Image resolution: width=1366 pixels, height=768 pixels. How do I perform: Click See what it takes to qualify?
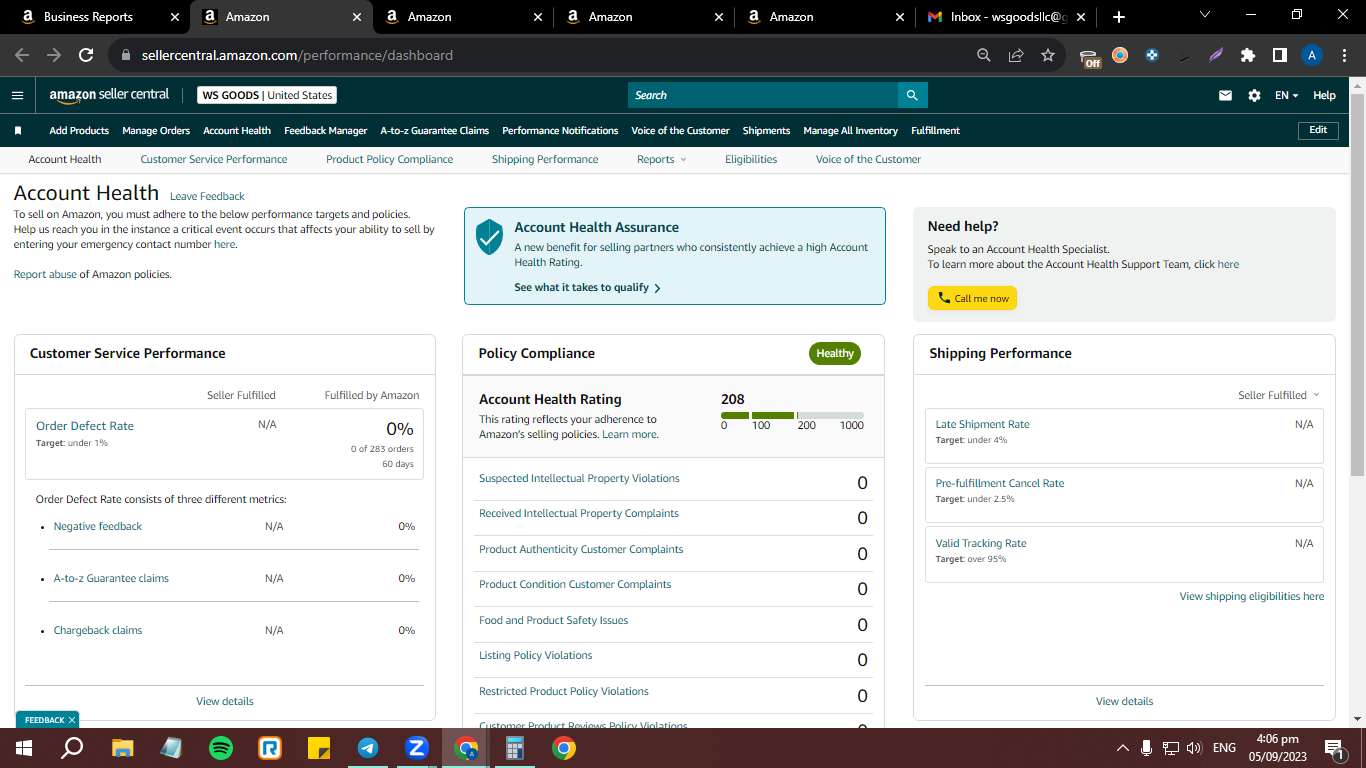coord(587,287)
